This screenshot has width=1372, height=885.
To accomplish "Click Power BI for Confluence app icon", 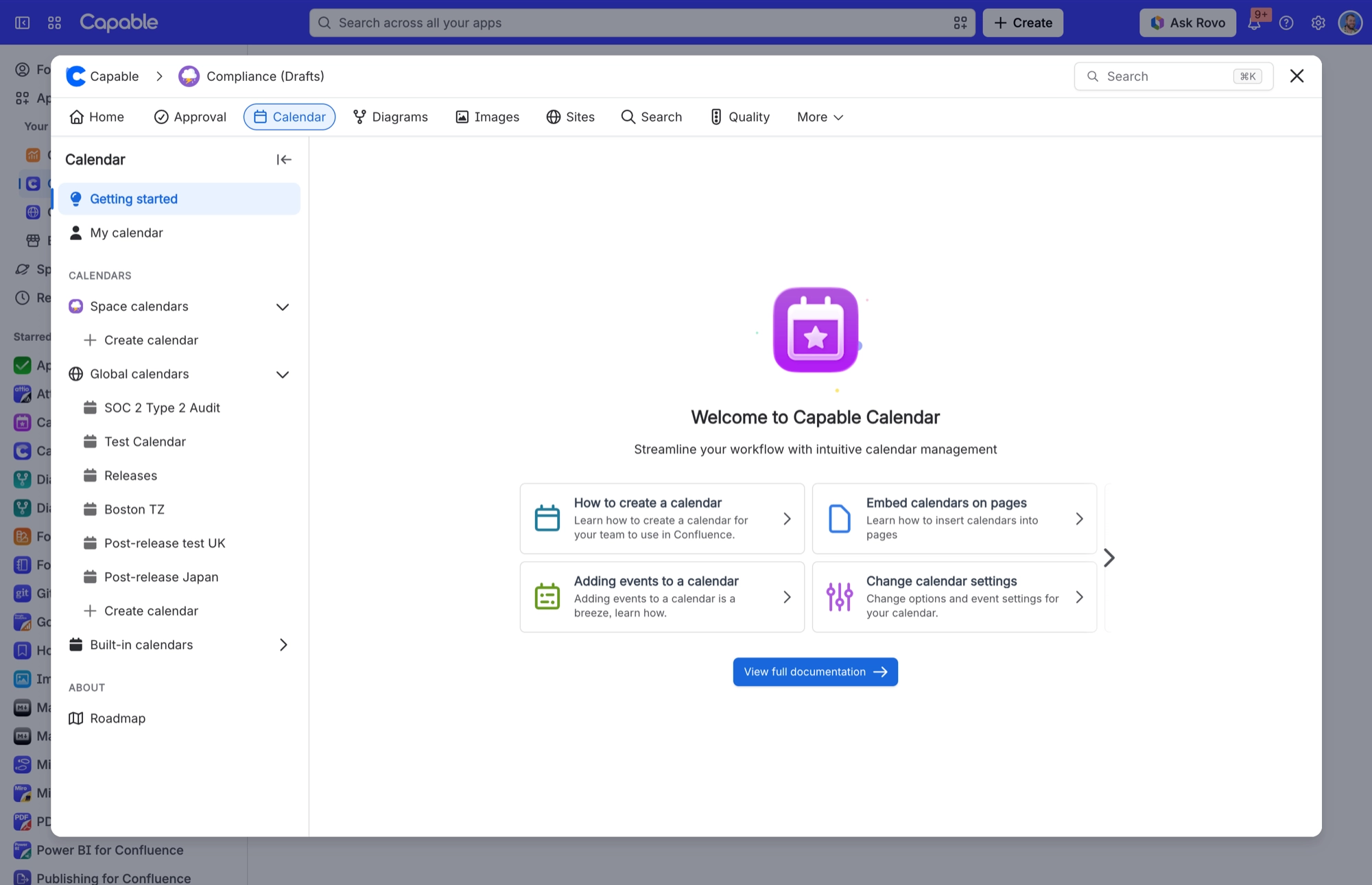I will [x=23, y=850].
